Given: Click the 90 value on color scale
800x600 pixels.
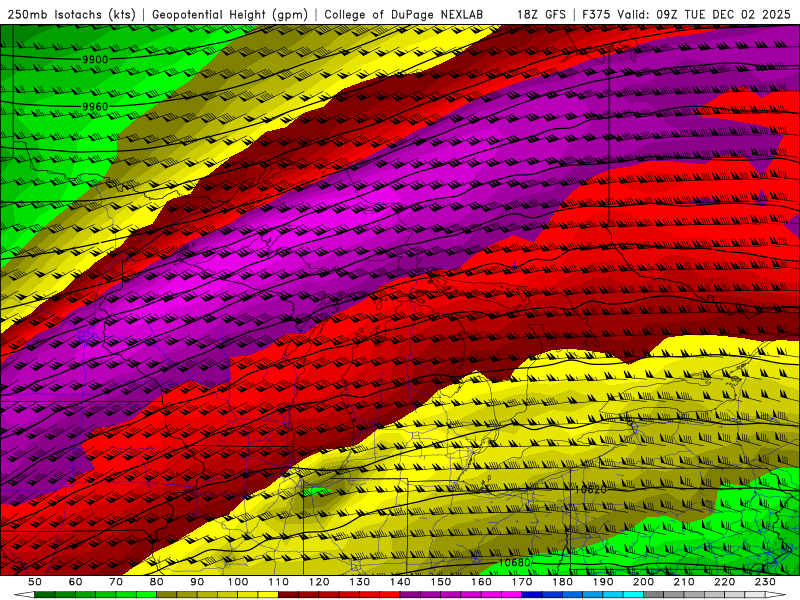Looking at the screenshot, I should click(197, 582).
